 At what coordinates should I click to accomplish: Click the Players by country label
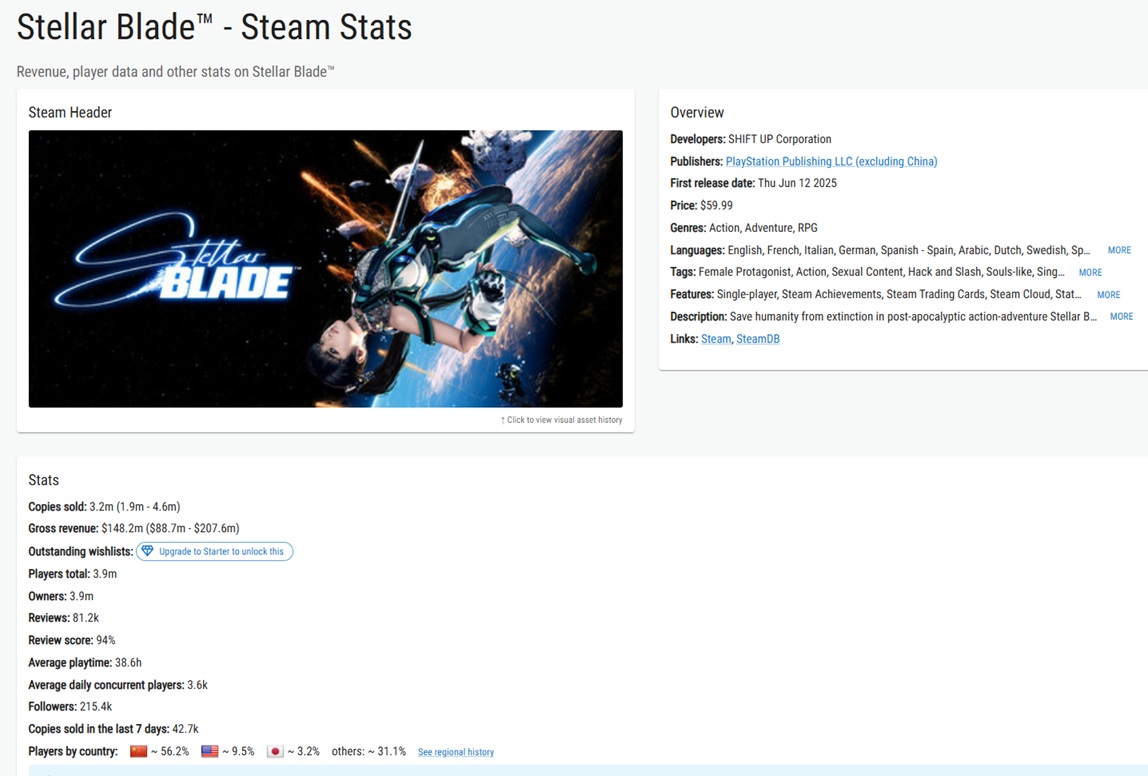tap(72, 751)
